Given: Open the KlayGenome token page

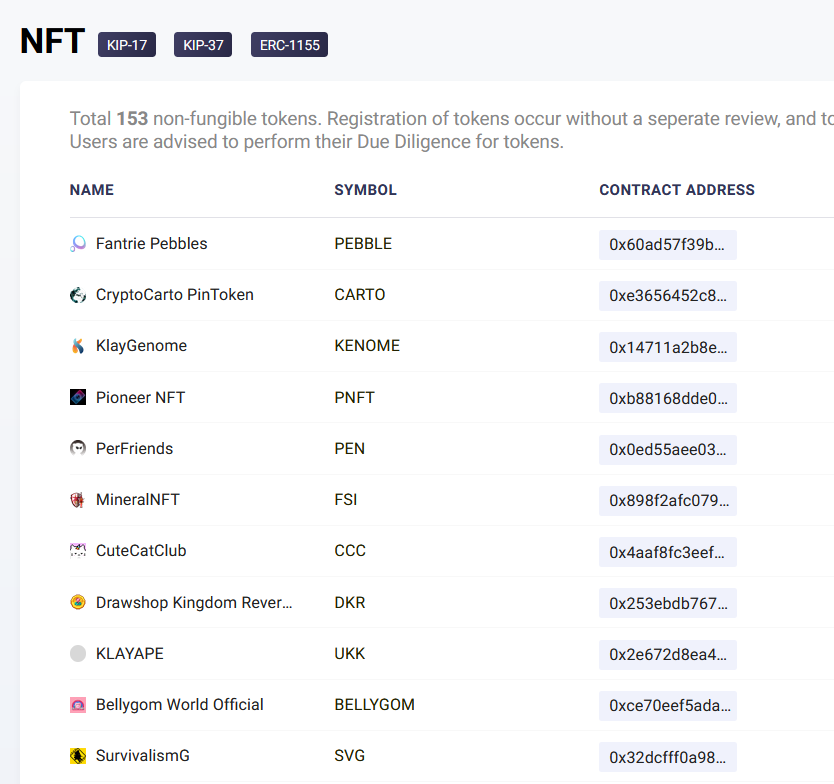Looking at the screenshot, I should [141, 346].
